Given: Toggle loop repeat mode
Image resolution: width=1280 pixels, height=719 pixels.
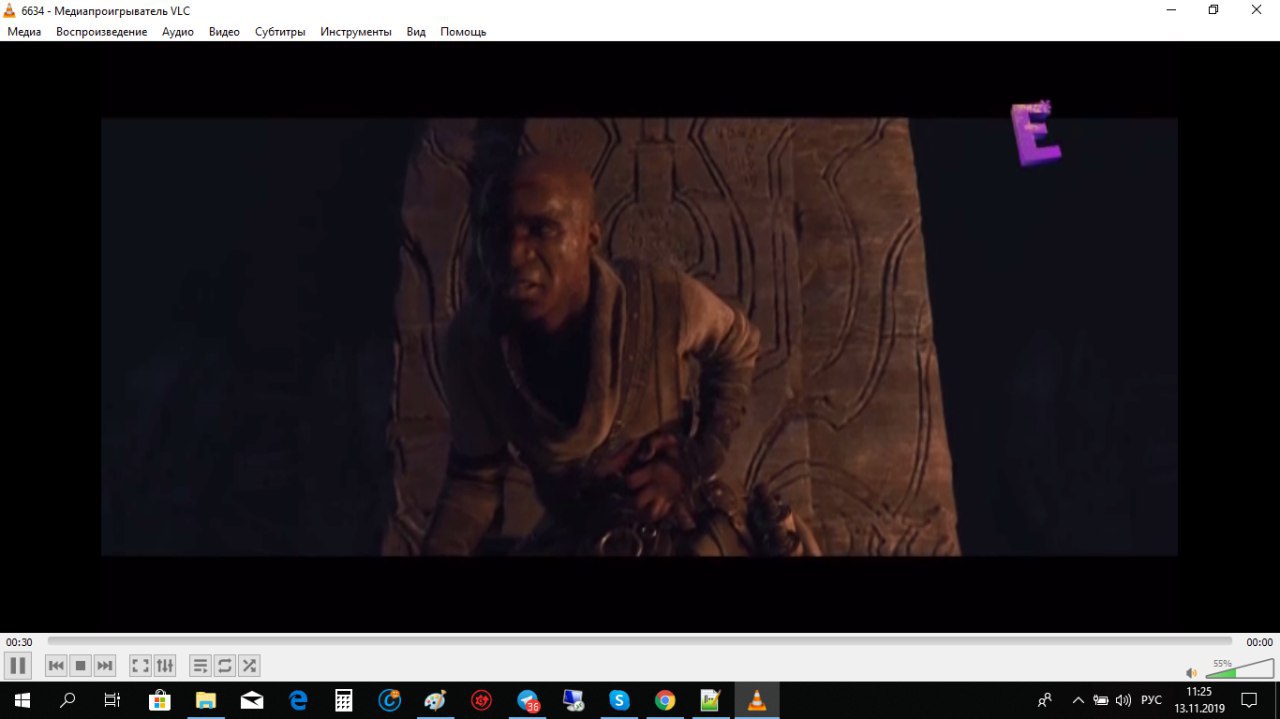Looking at the screenshot, I should (225, 665).
